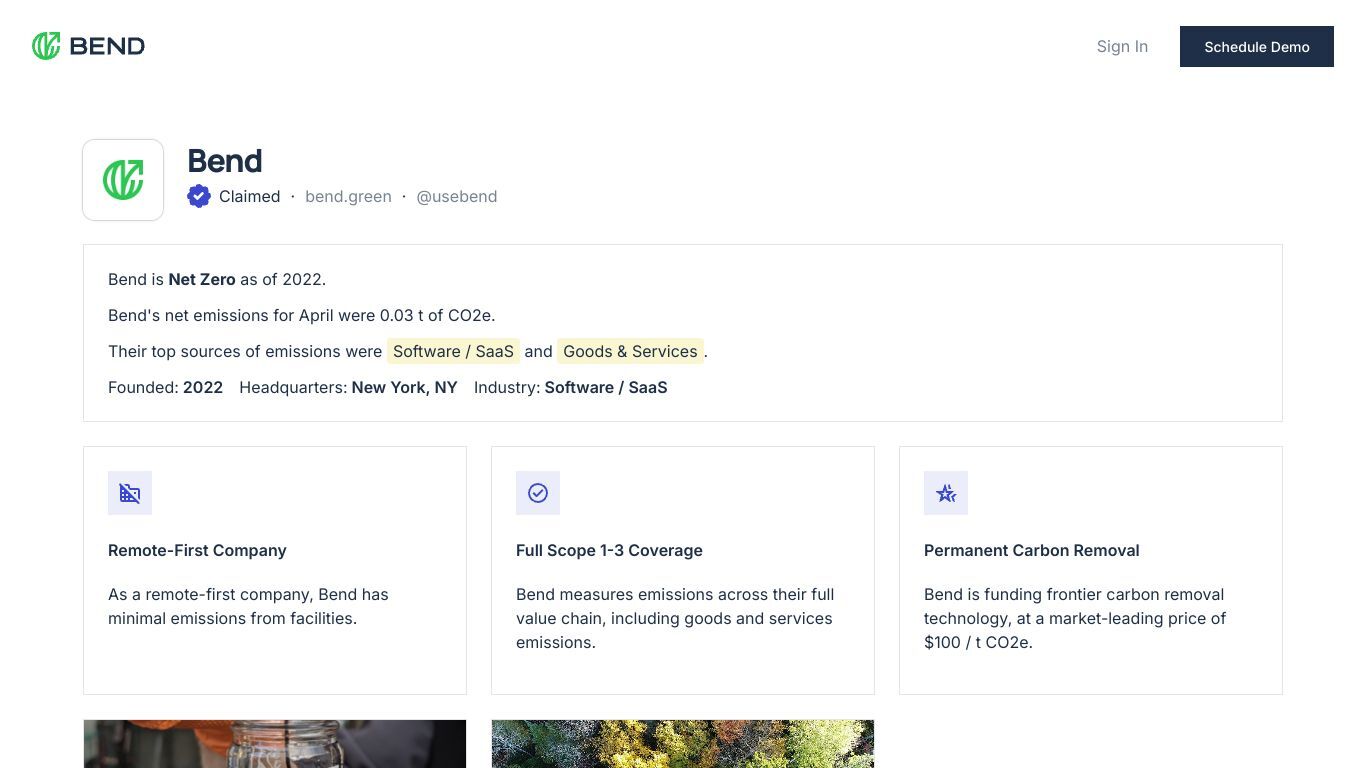Click the Bend company name heading

[225, 161]
